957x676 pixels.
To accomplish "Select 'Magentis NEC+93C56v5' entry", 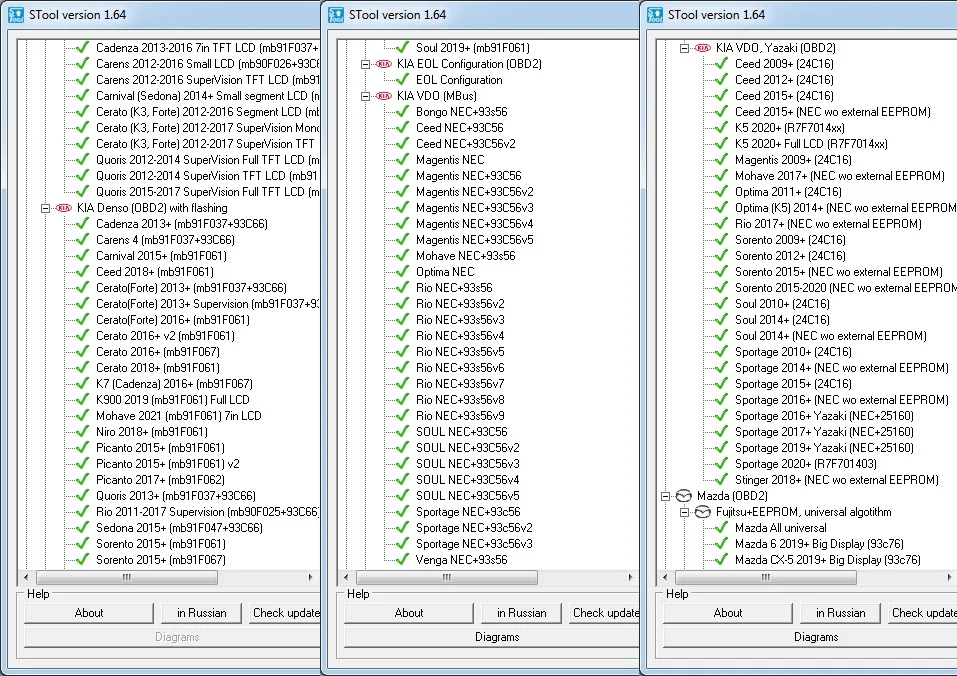I will coord(475,240).
